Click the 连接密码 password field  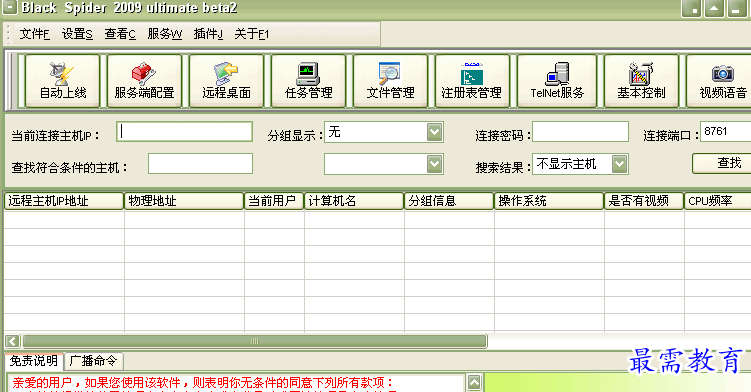(580, 131)
